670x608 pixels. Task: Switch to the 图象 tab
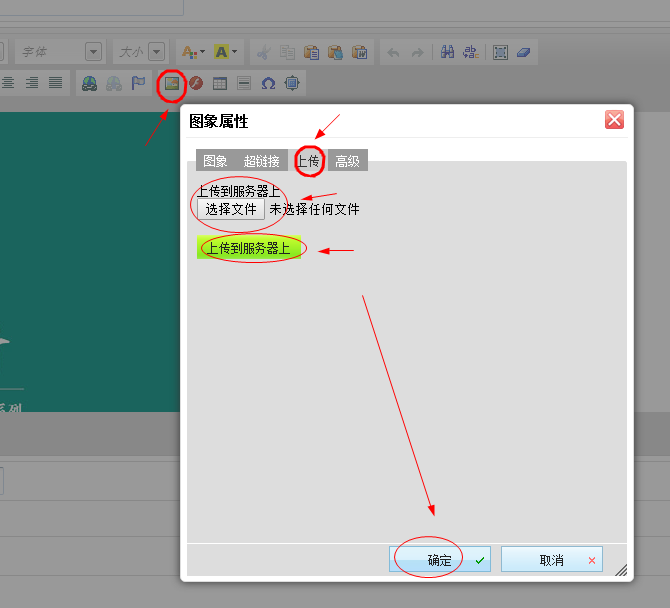coord(215,161)
